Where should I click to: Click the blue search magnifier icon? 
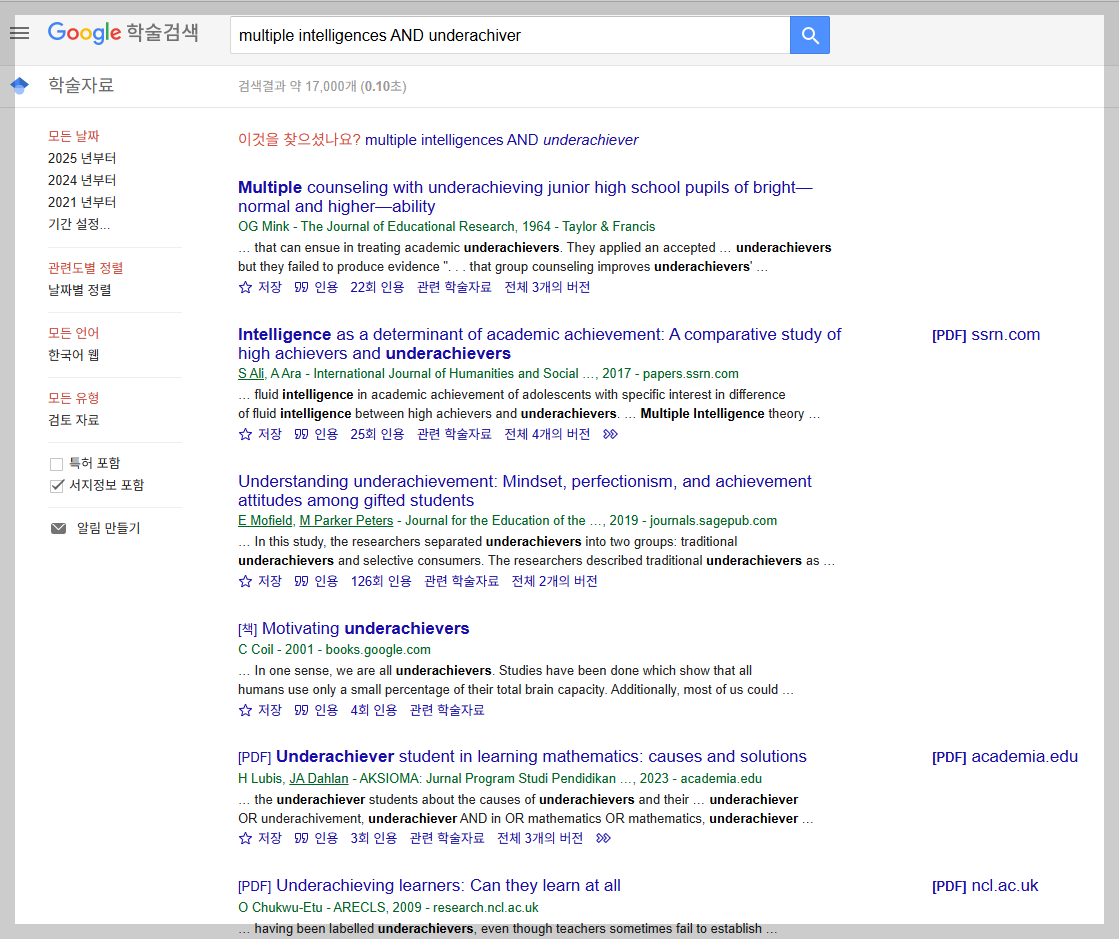click(x=809, y=34)
